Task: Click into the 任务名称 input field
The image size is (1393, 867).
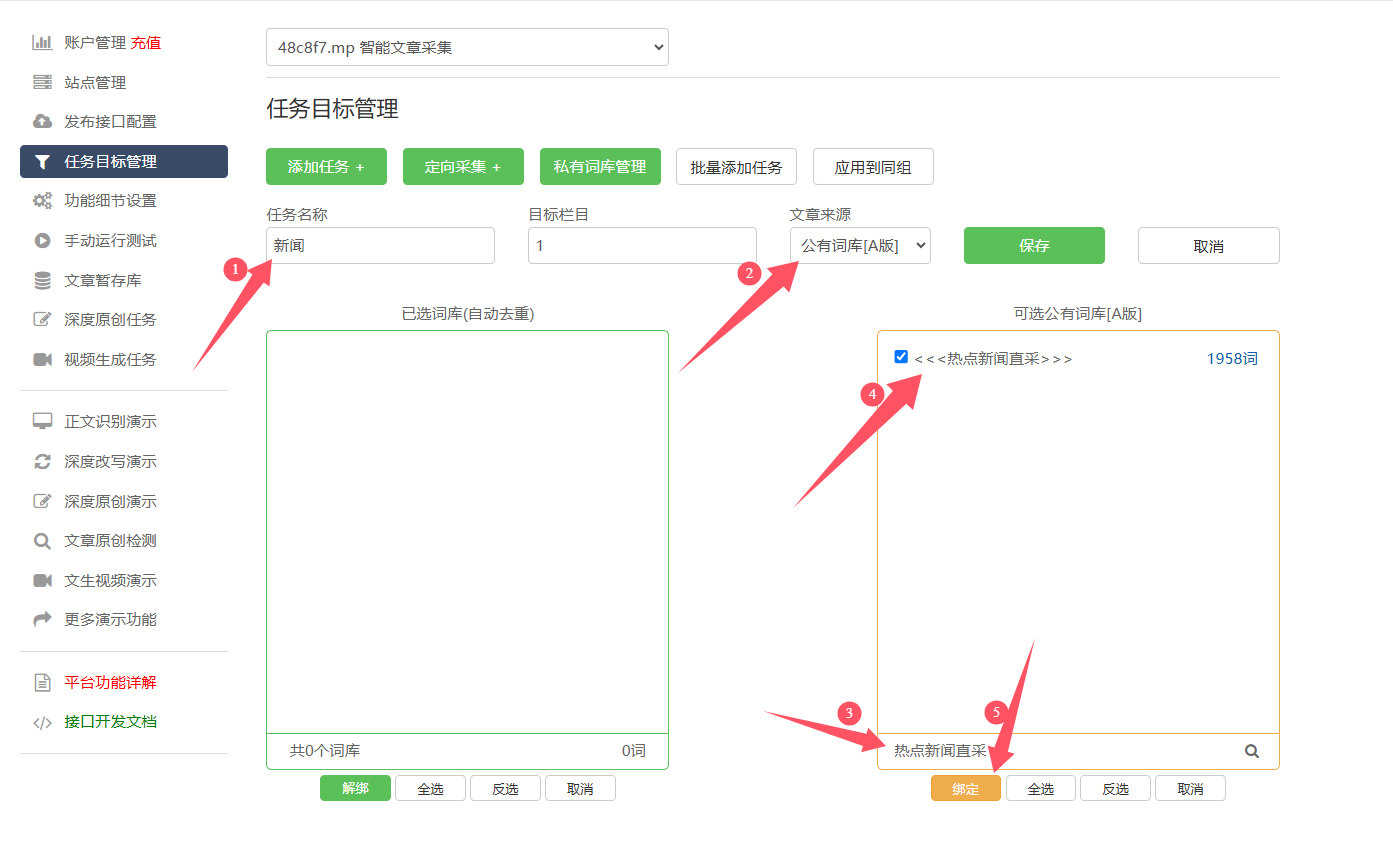Action: tap(380, 246)
